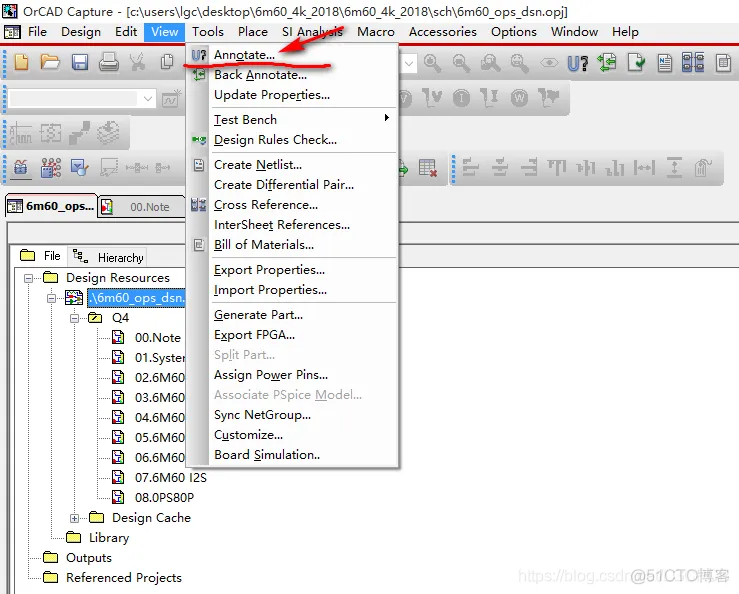The width and height of the screenshot is (739, 594).
Task: Collapse the 6m60_ops_dsn design node
Action: click(x=51, y=298)
